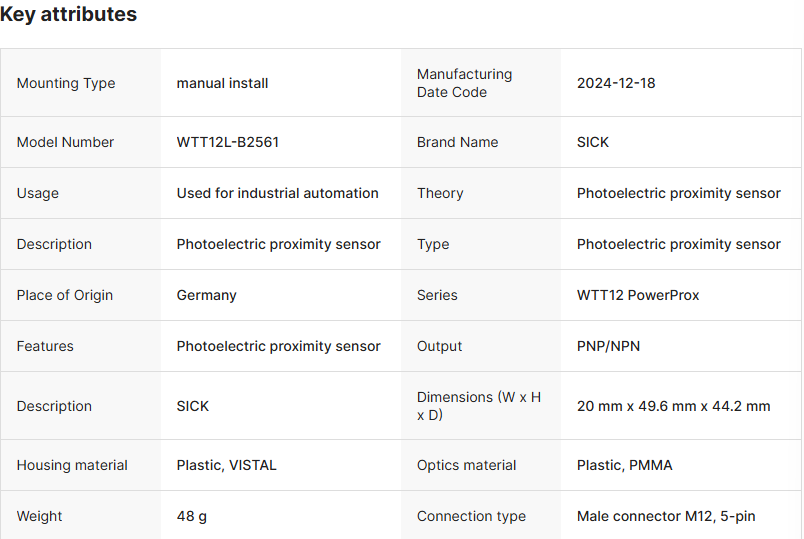Click the Manufacturing Date Code label
Image resolution: width=804 pixels, height=539 pixels.
[464, 83]
